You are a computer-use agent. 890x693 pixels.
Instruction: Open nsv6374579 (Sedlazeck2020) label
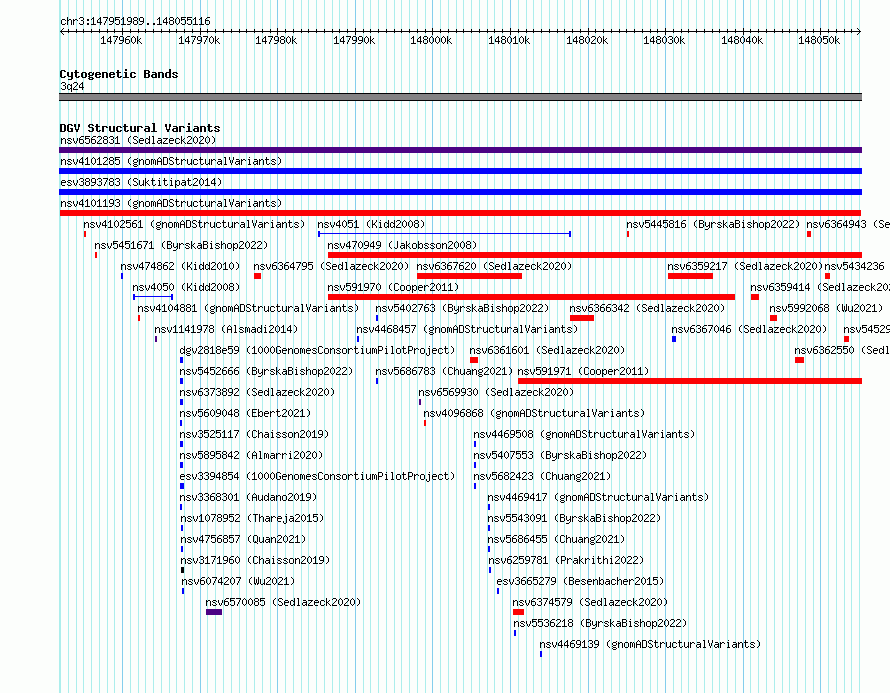(590, 602)
